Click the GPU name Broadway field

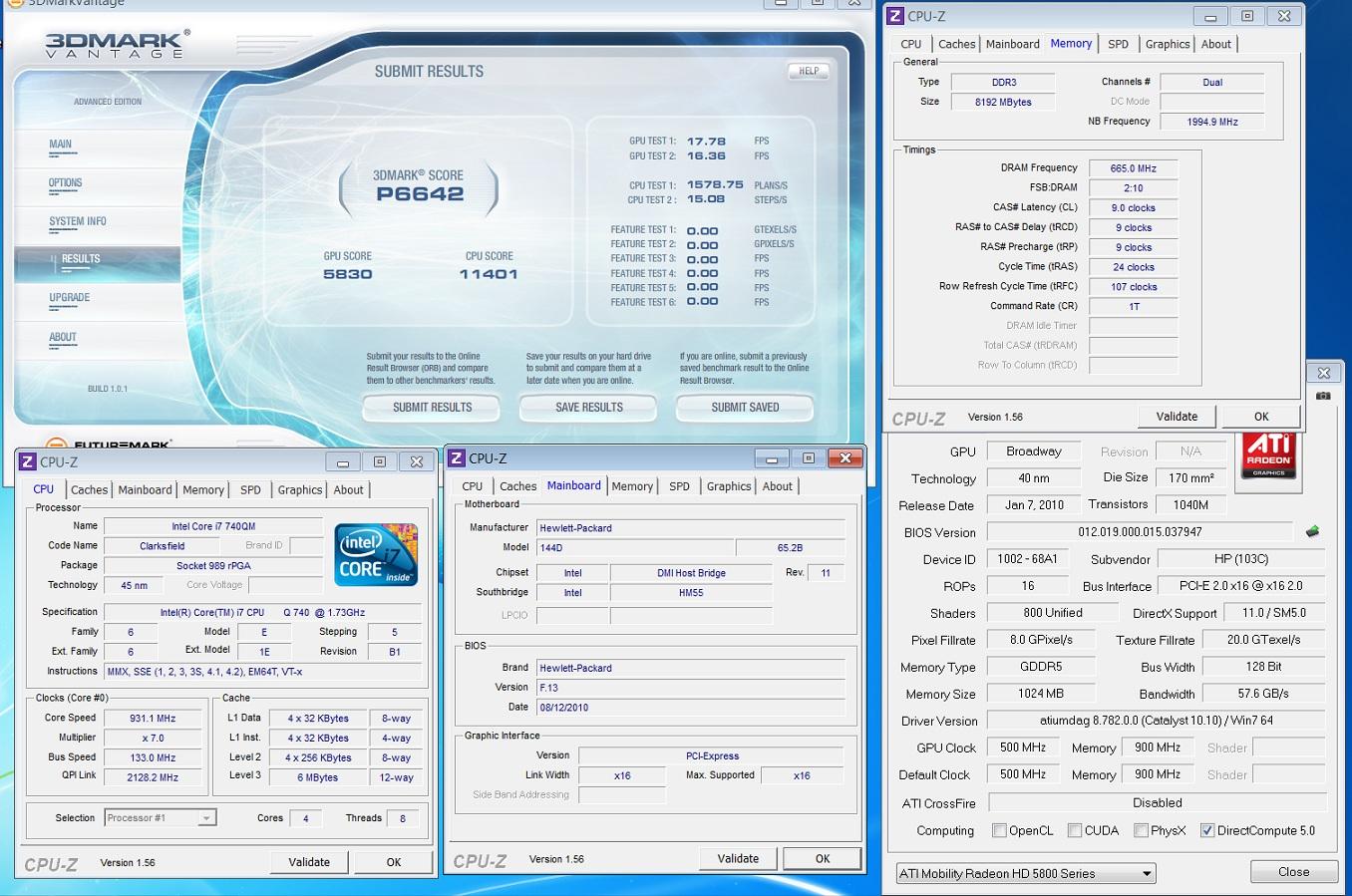[1034, 451]
